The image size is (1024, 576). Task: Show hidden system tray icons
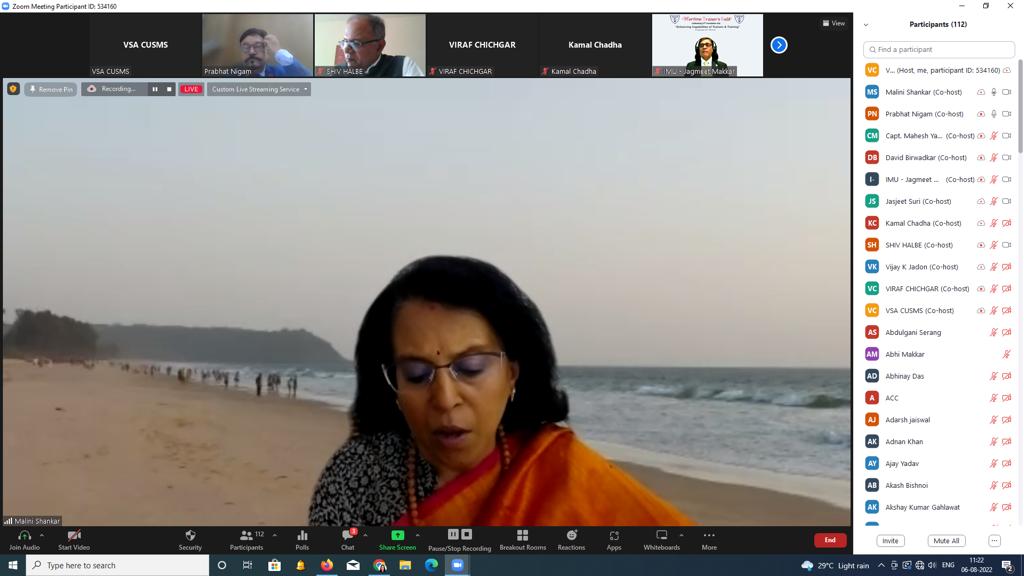click(x=881, y=566)
